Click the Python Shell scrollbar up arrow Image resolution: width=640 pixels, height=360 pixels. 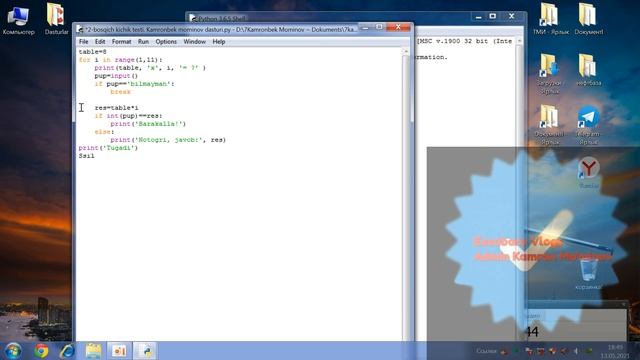click(x=519, y=41)
